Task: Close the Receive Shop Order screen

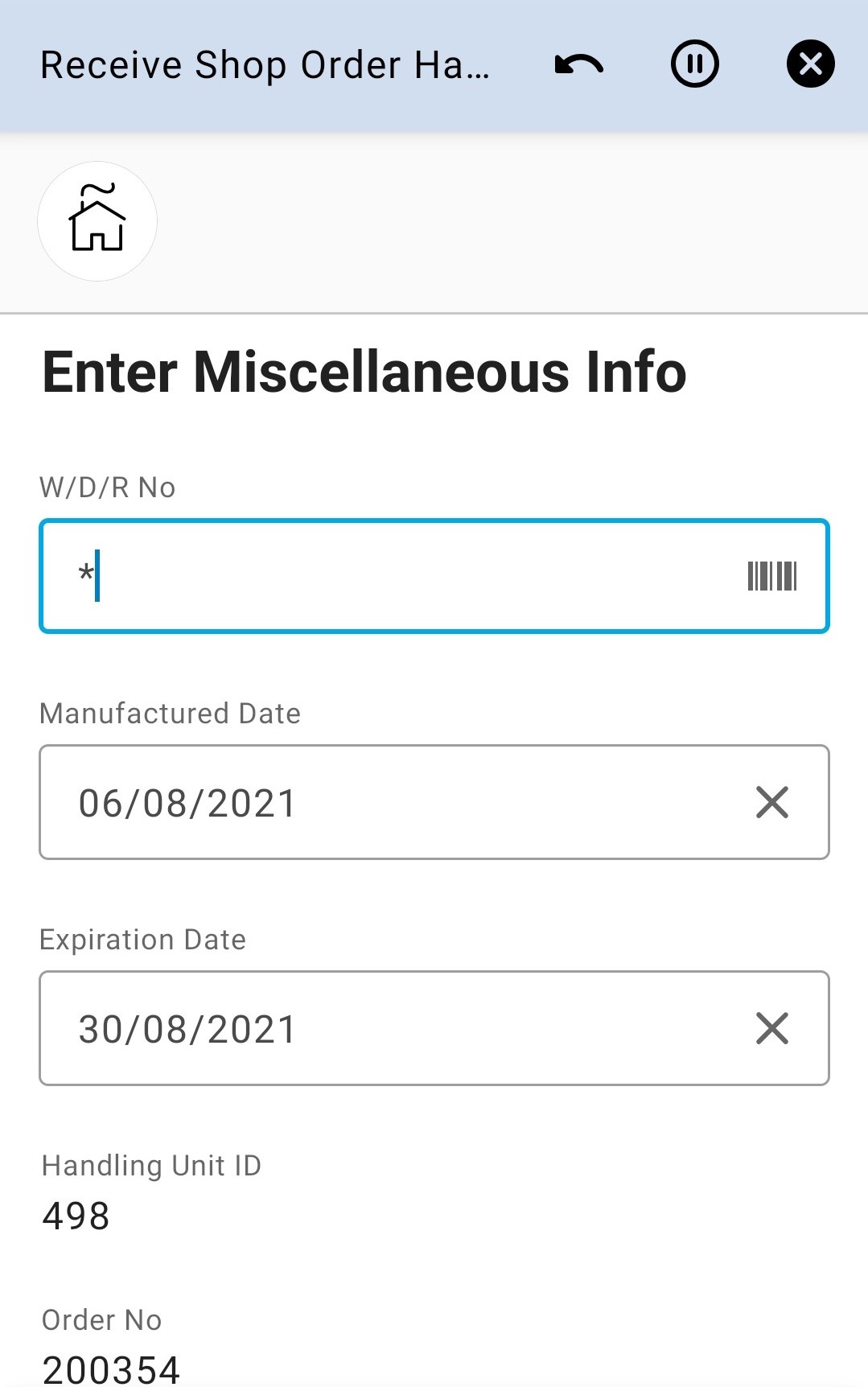Action: [810, 64]
